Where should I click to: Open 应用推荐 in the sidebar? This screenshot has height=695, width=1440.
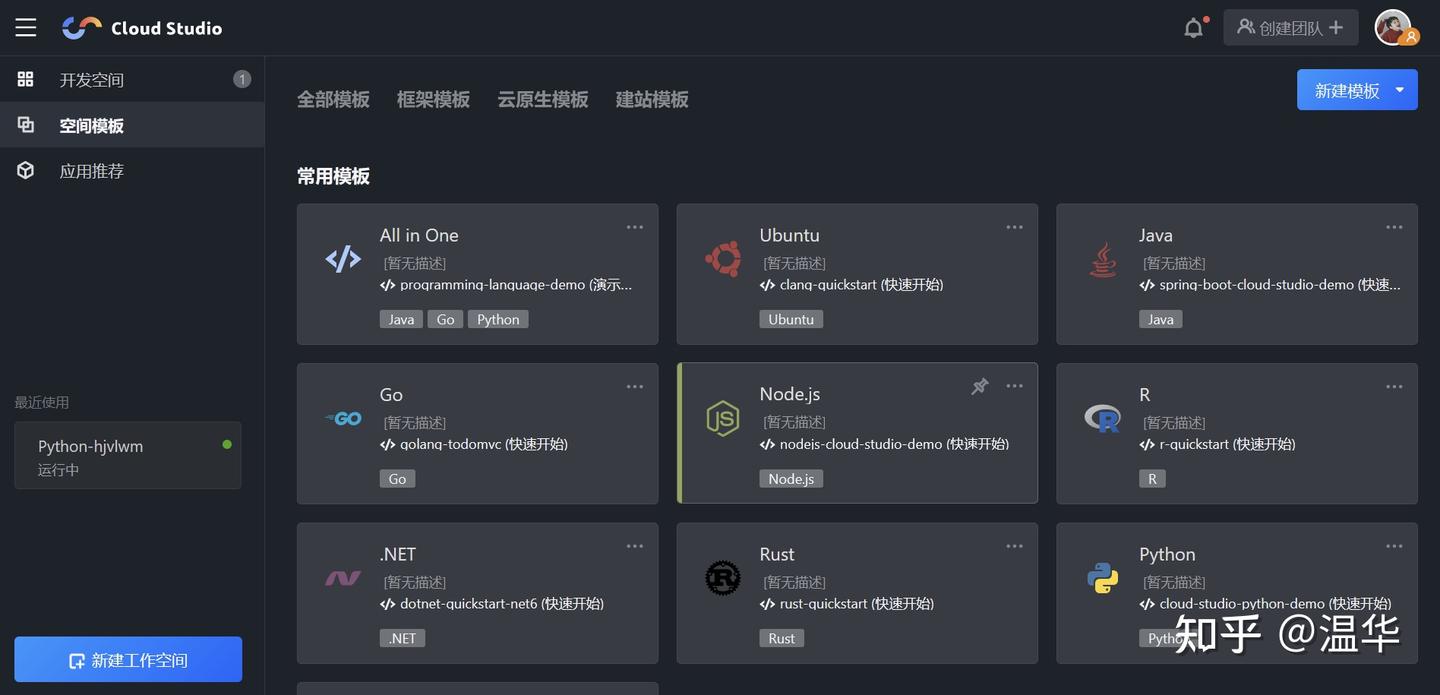[x=132, y=171]
